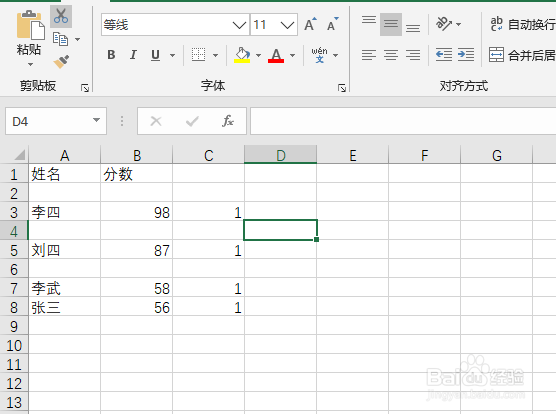Select column A header
556x414 pixels.
click(65, 156)
